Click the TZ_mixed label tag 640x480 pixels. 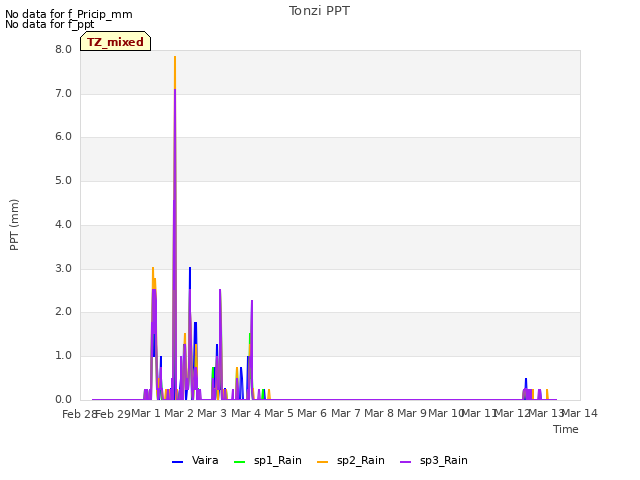click(116, 42)
